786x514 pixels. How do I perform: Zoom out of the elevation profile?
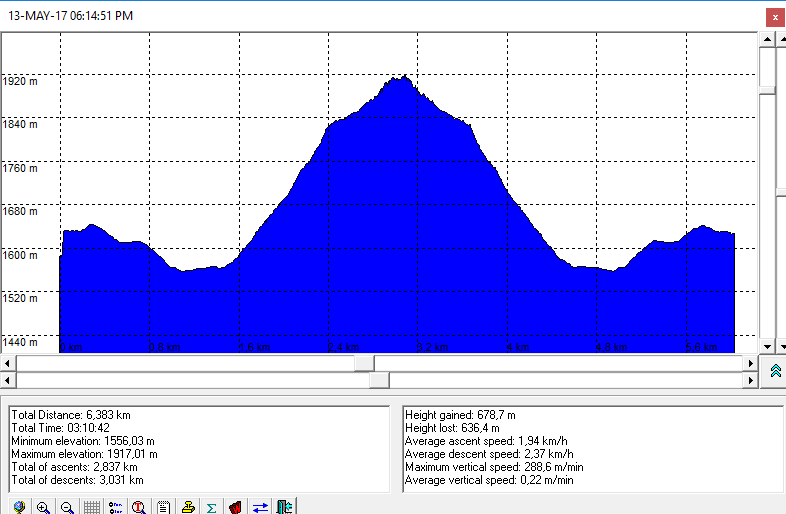[67, 507]
